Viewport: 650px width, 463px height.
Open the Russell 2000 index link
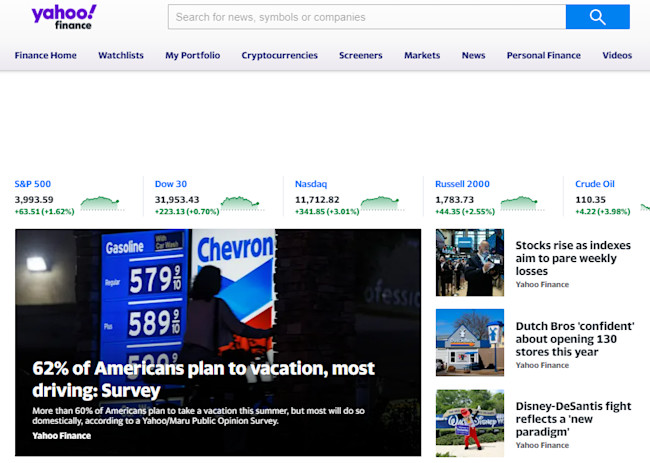[x=462, y=184]
